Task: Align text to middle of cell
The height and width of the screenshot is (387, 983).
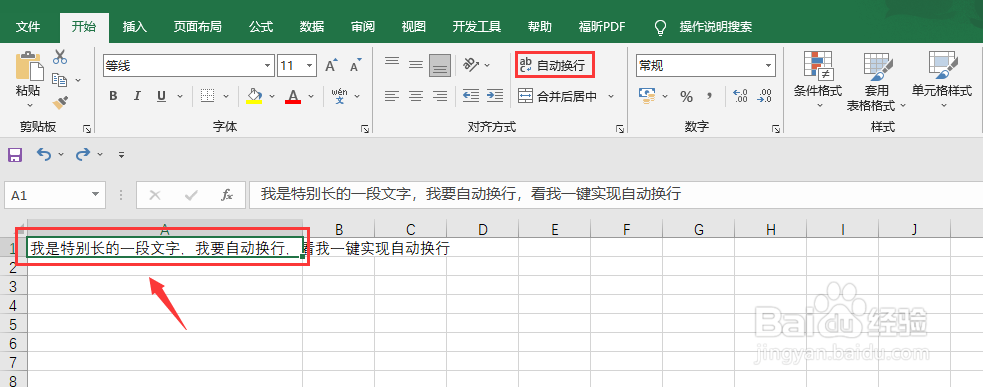Action: click(x=416, y=65)
